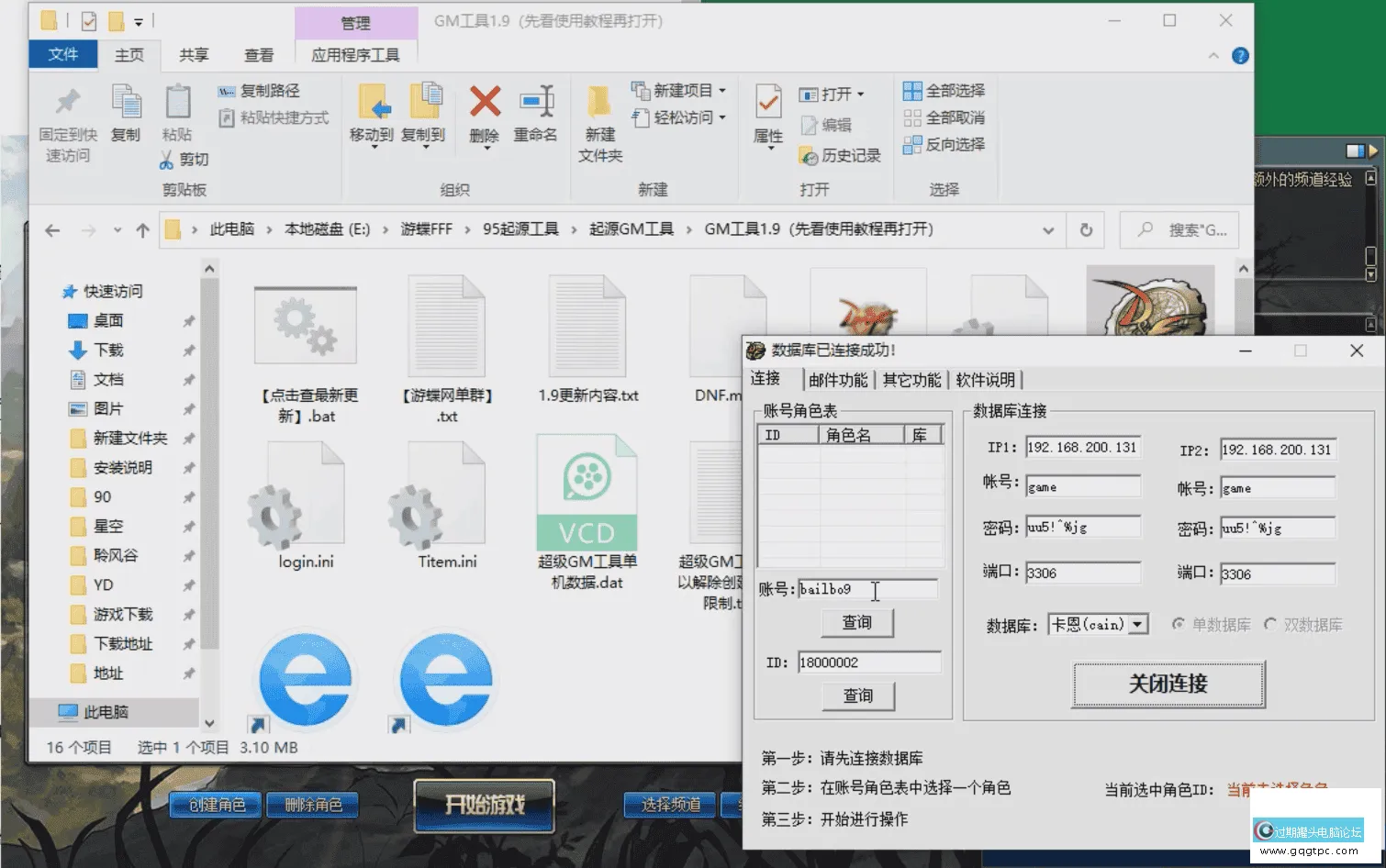Click the 关闭连接 button
This screenshot has height=868, width=1386.
(1167, 684)
